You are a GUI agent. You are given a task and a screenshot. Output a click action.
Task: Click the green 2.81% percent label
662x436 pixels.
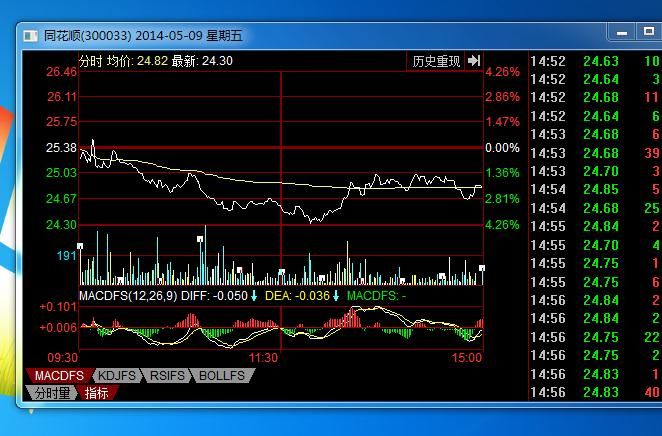tap(502, 198)
